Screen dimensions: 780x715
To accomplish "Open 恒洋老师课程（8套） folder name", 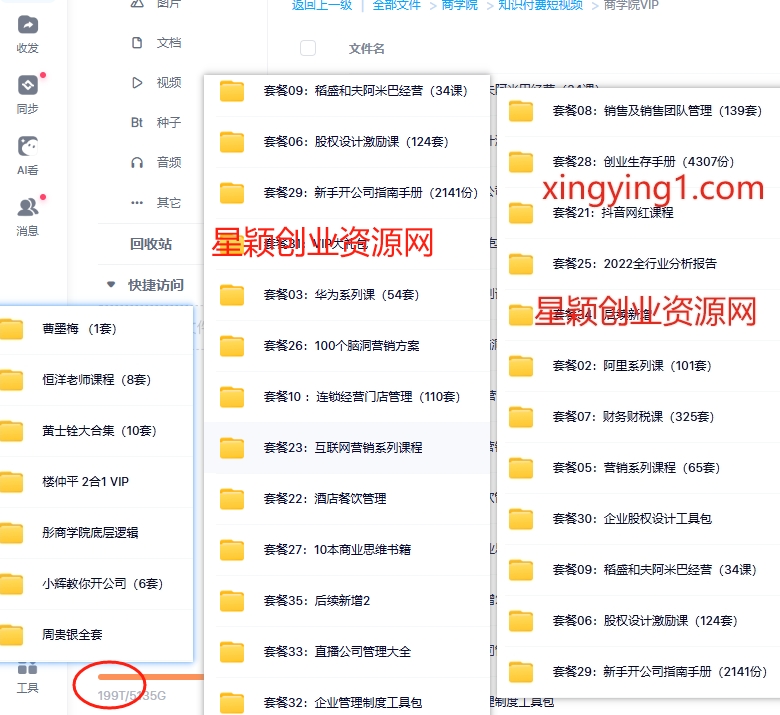I will tap(97, 380).
